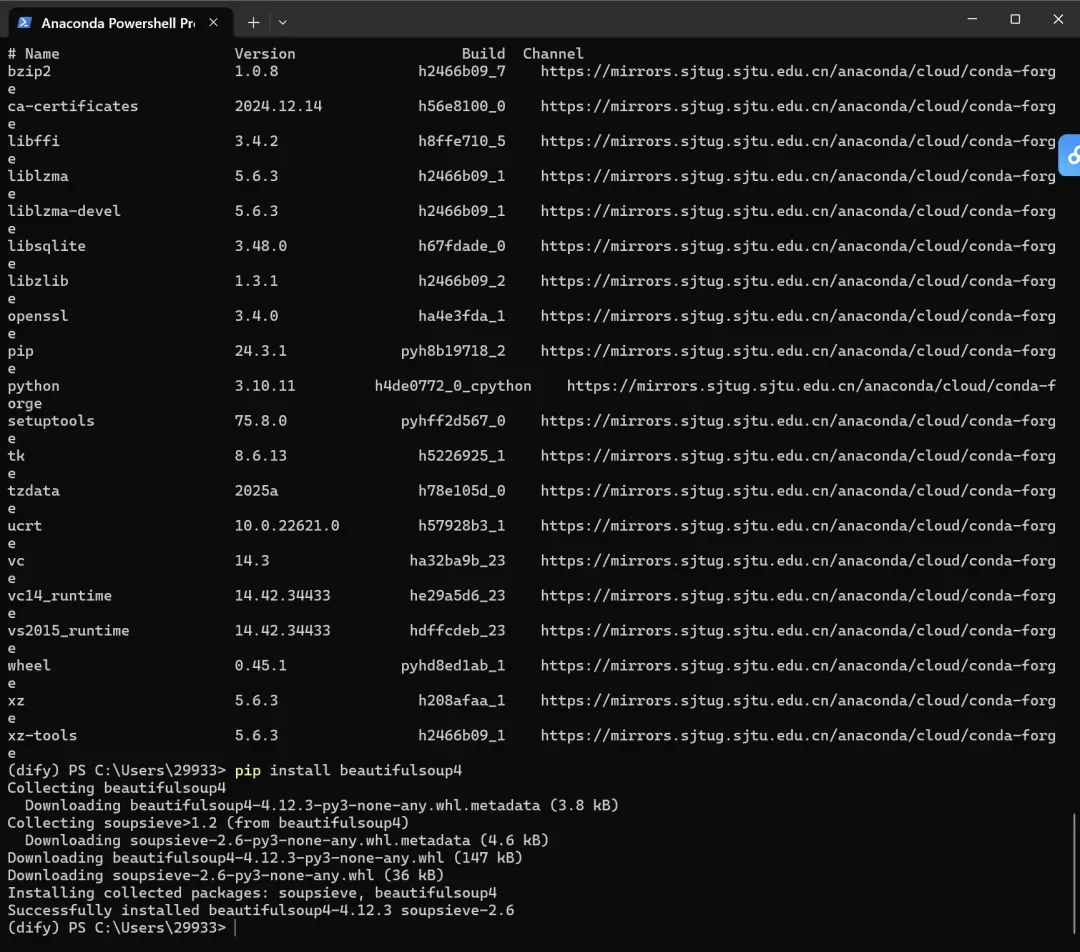Click the 'Successfully installed' output line
The width and height of the screenshot is (1080, 952).
point(261,911)
